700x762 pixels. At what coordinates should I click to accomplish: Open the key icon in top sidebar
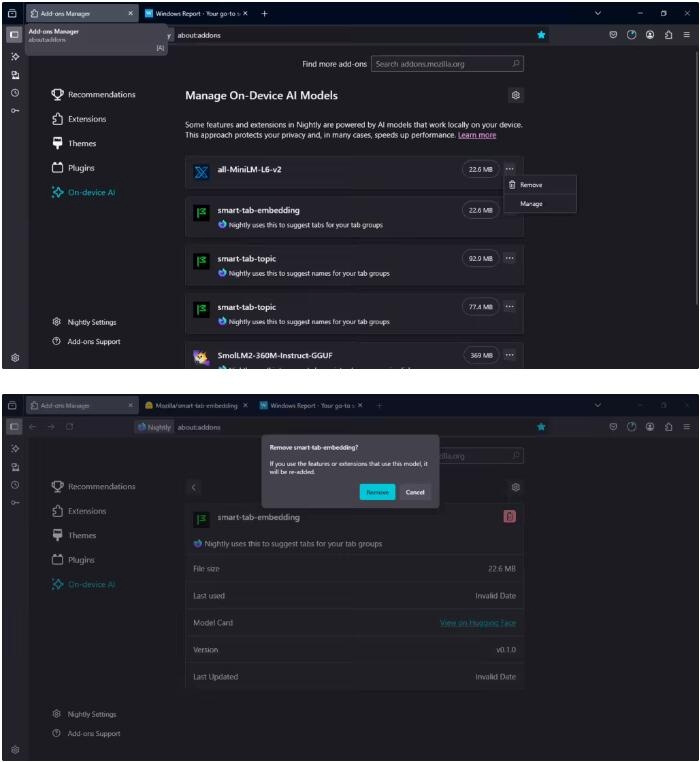(x=15, y=111)
